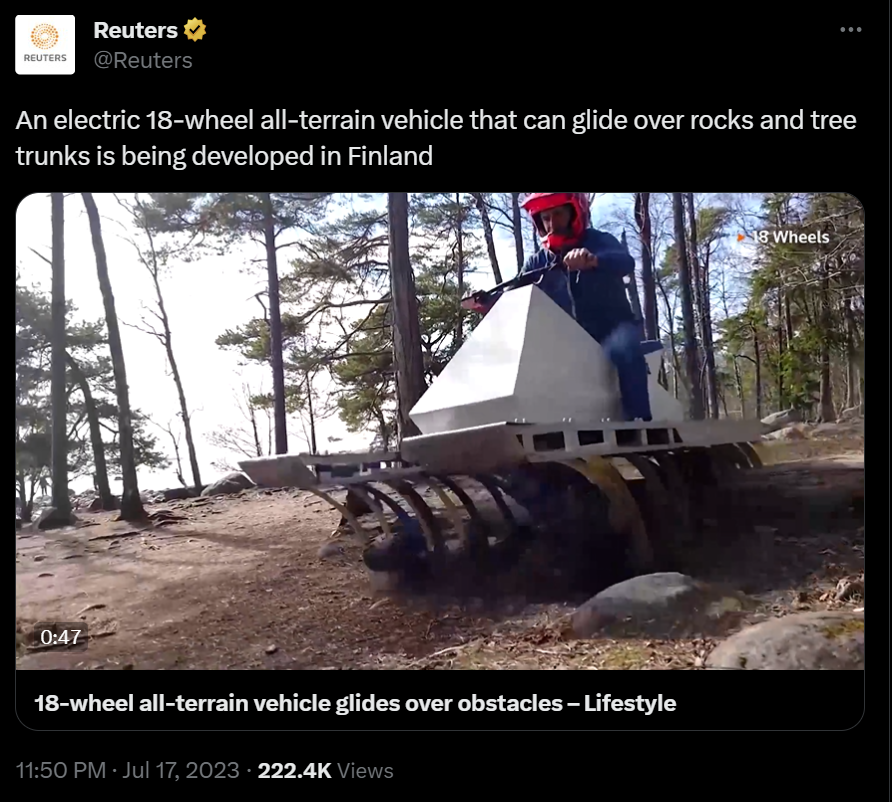This screenshot has height=802, width=892.
Task: Click the word Finland in tweet text
Action: coord(390,156)
